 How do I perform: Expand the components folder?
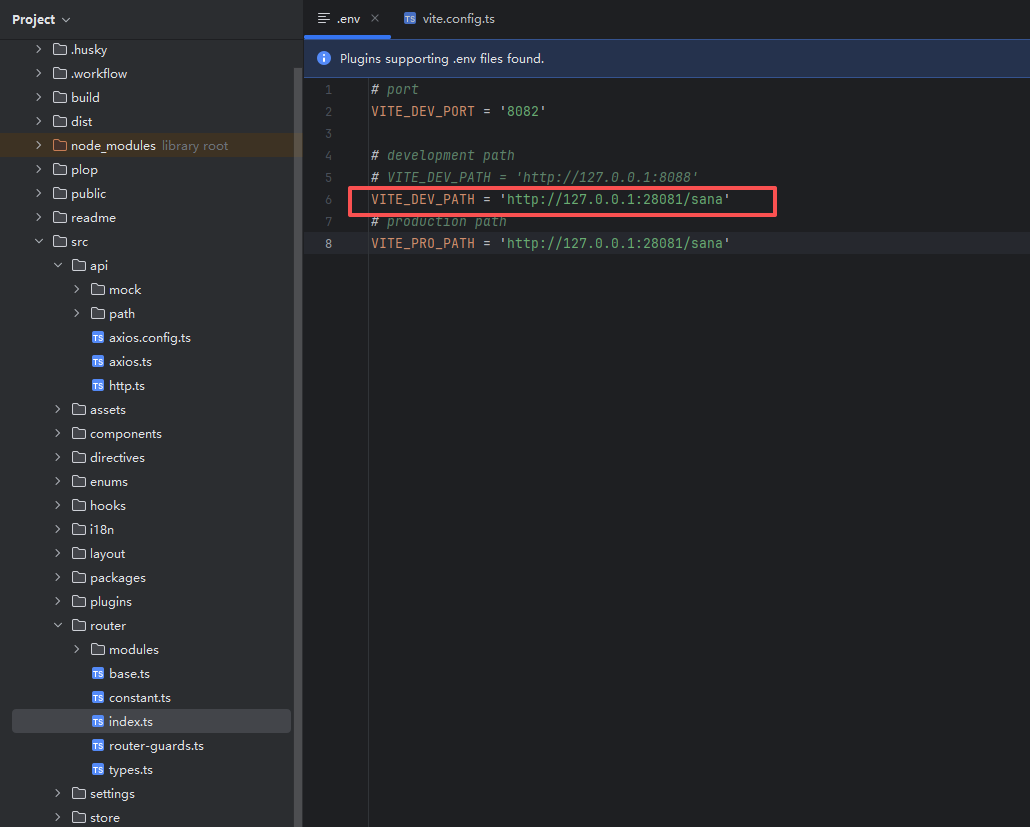pos(58,434)
